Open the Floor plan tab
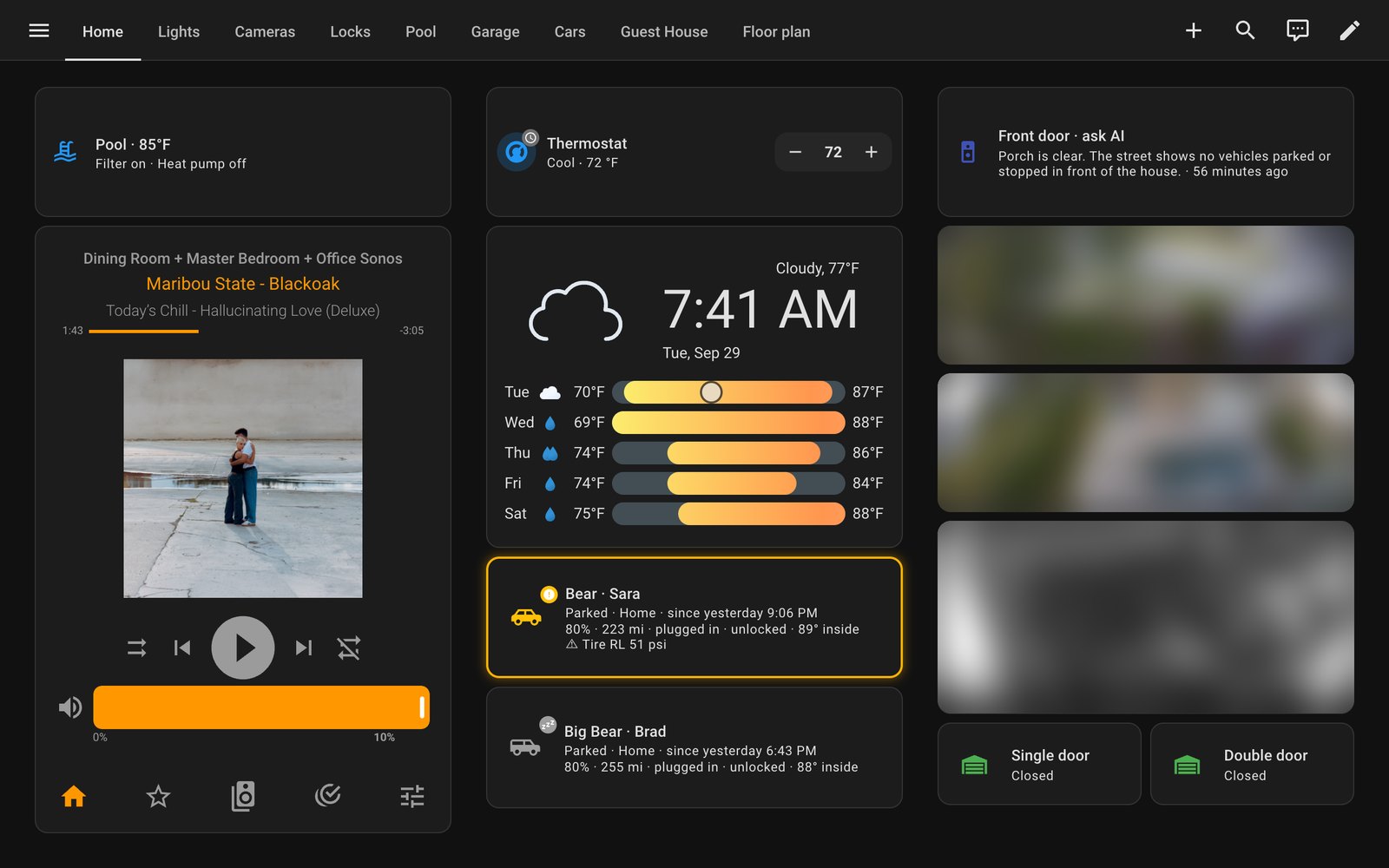Viewport: 1389px width, 868px height. 776,31
